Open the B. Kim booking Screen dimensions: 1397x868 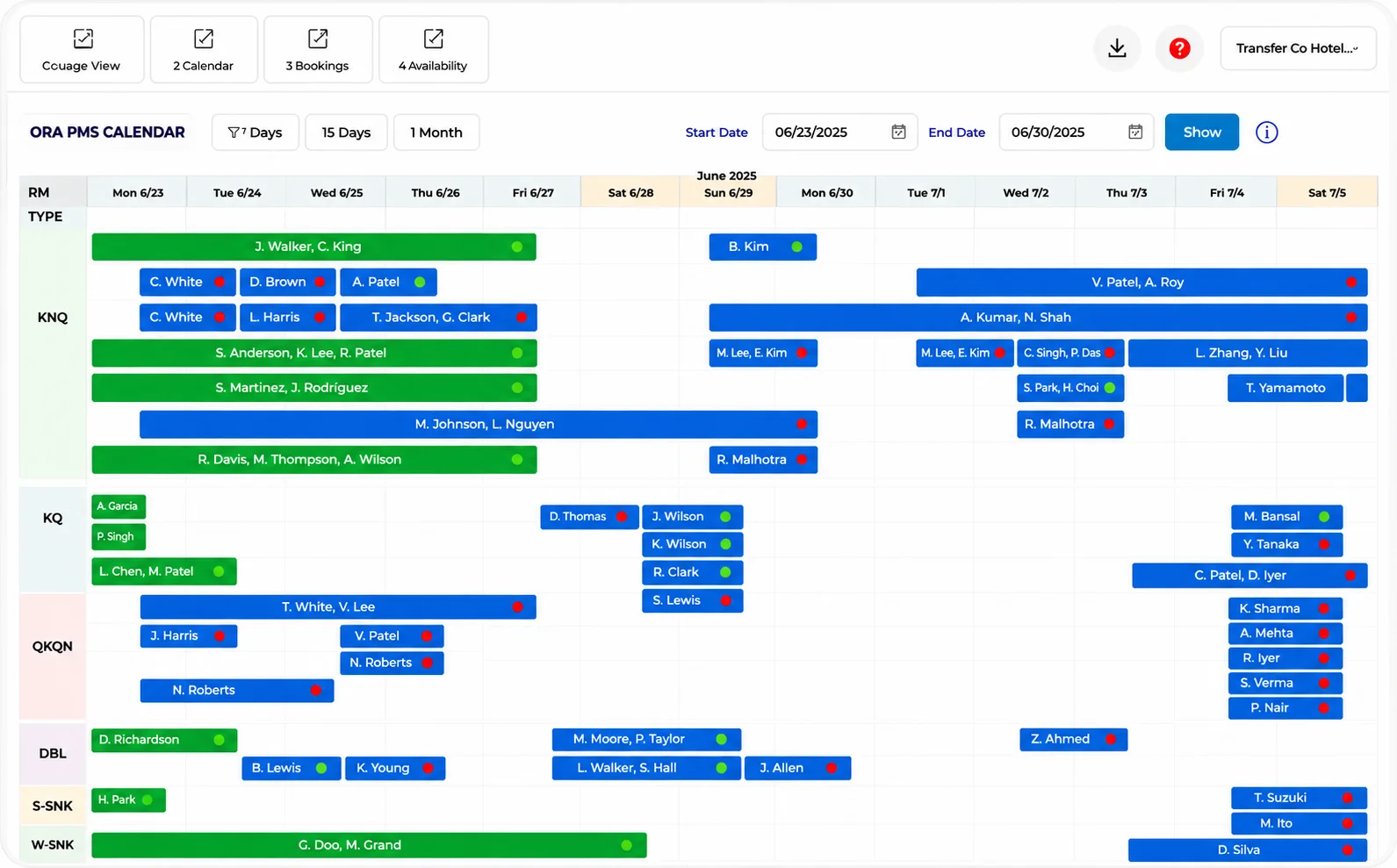(x=763, y=247)
